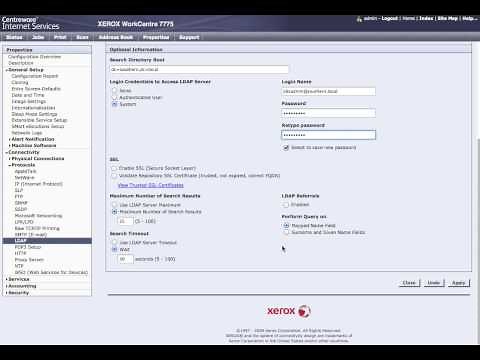Viewport: 480px width, 360px height.
Task: Select Use LDAP Server Timeout option
Action: (x=115, y=242)
